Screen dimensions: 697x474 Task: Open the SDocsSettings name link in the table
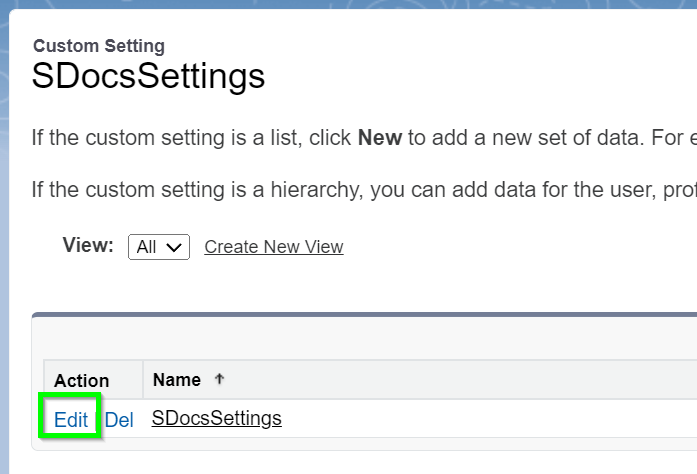[x=216, y=418]
